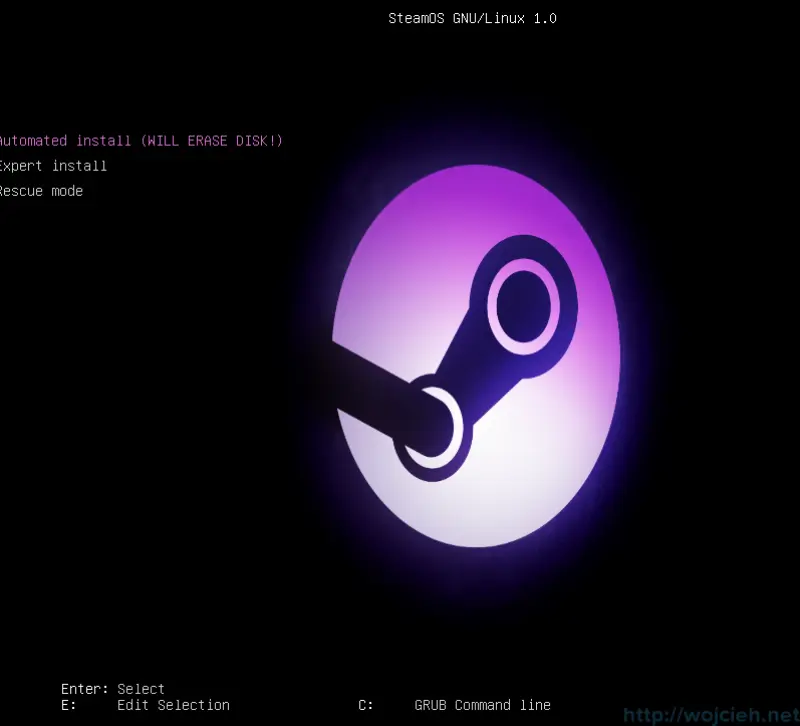Click the SteamOS GNU/Linux 1.0 title
The height and width of the screenshot is (726, 800).
tap(472, 18)
